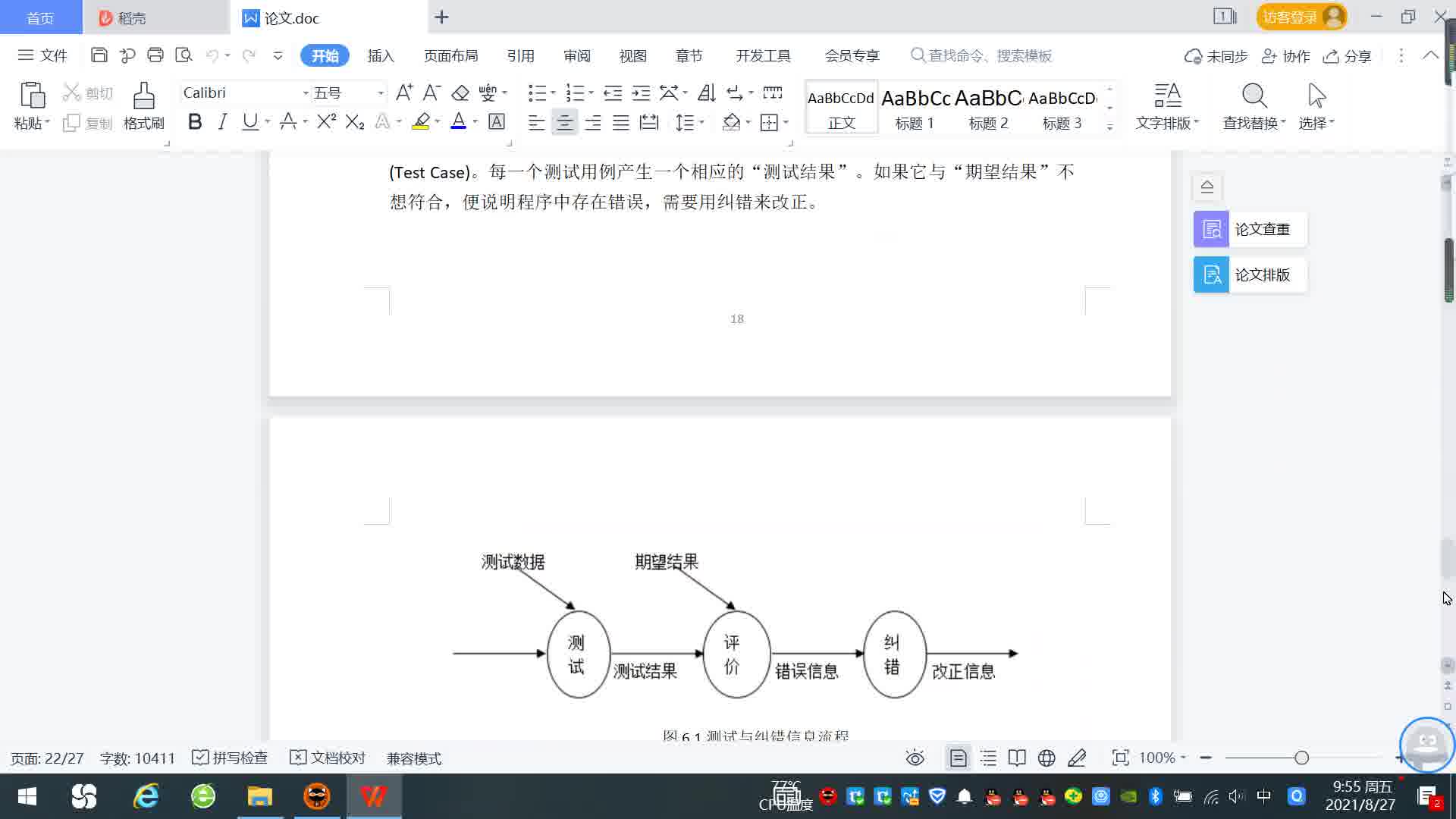Toggle Justify alignment

point(621,122)
